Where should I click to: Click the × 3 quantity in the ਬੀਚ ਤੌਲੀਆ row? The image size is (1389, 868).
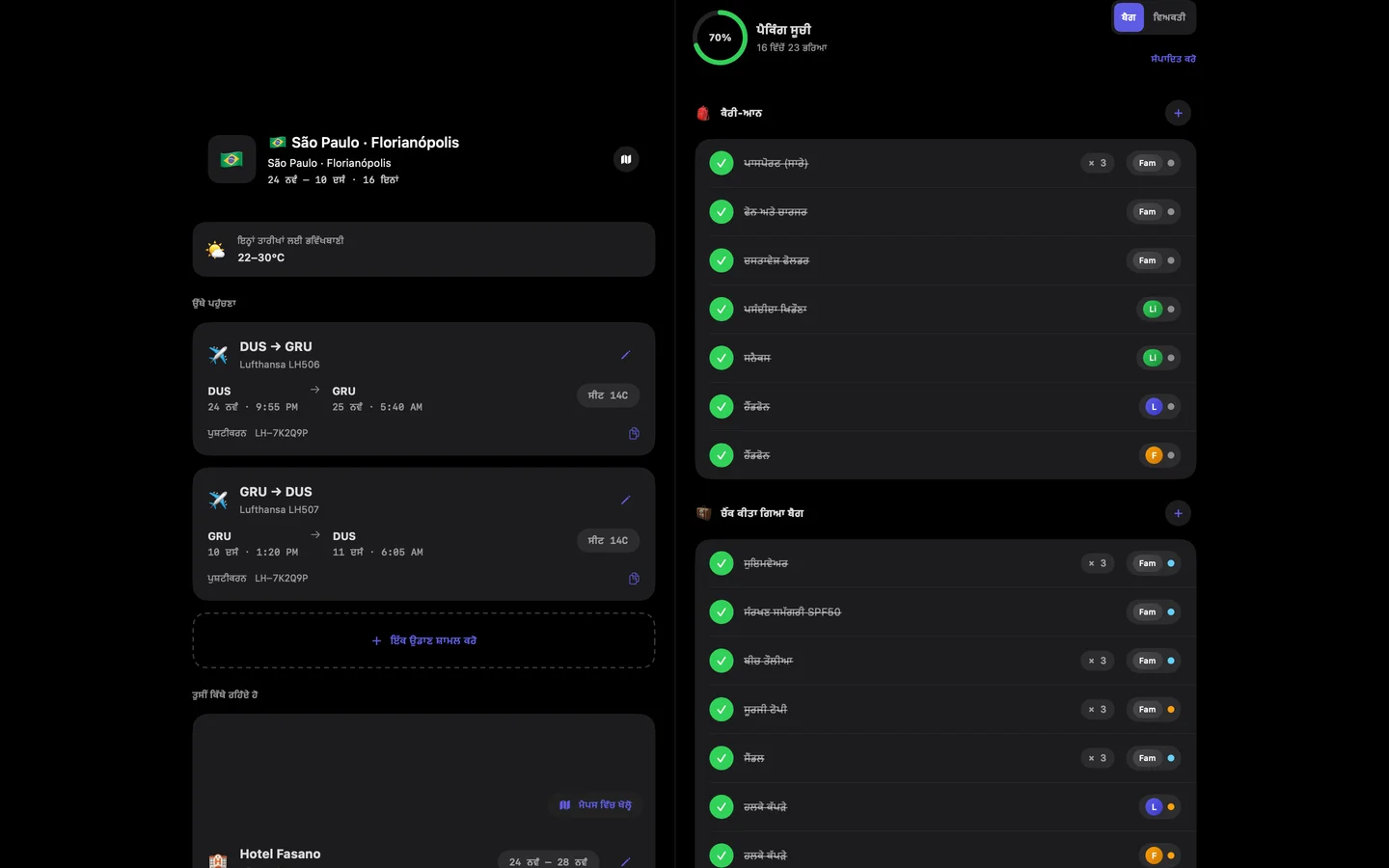pyautogui.click(x=1098, y=661)
